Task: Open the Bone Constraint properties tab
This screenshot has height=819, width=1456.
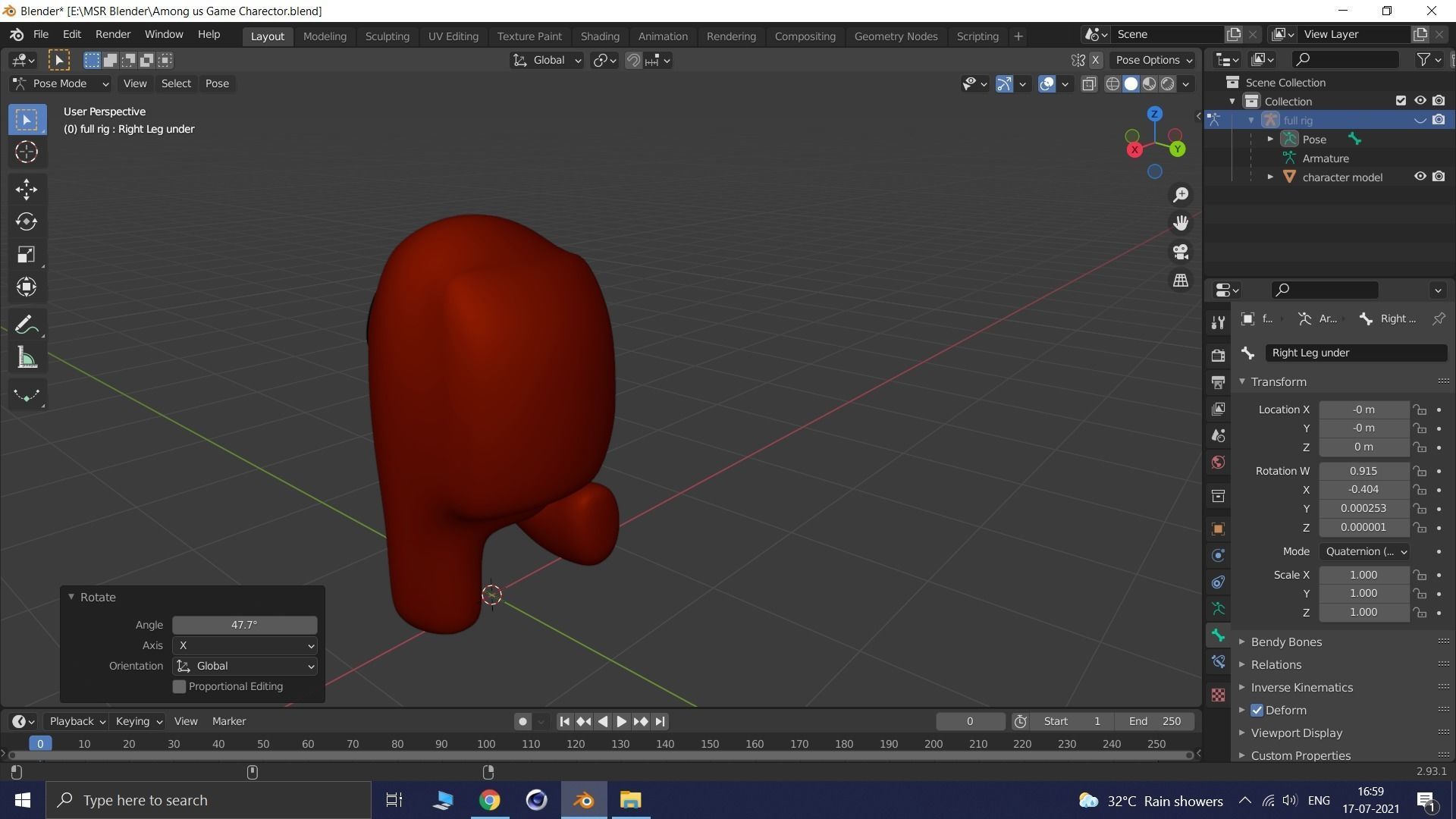Action: point(1218,662)
